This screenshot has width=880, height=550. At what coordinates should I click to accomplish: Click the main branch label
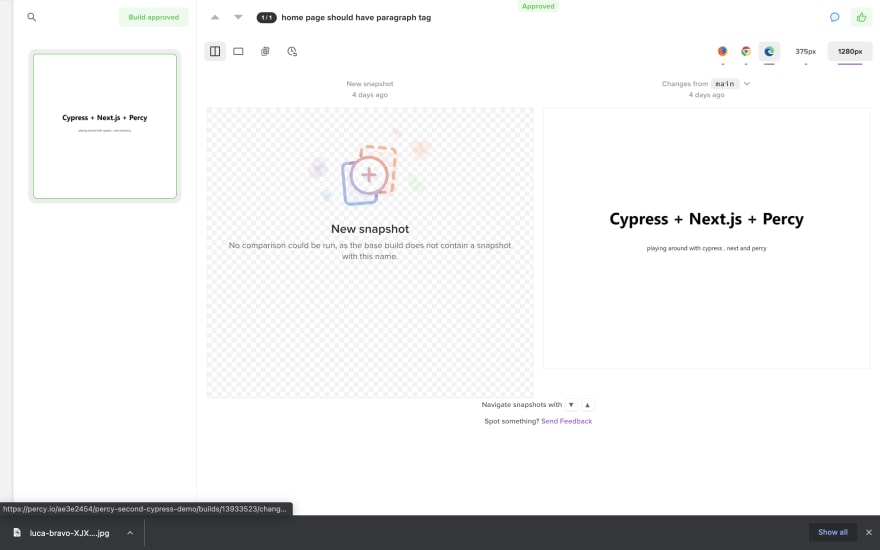(725, 84)
